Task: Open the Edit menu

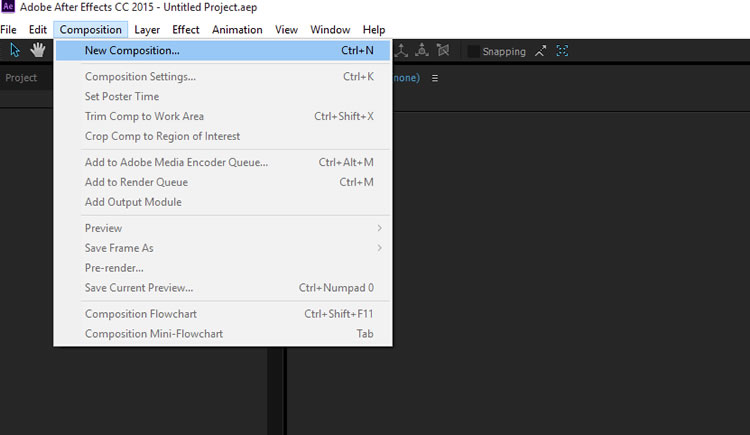Action: click(38, 30)
